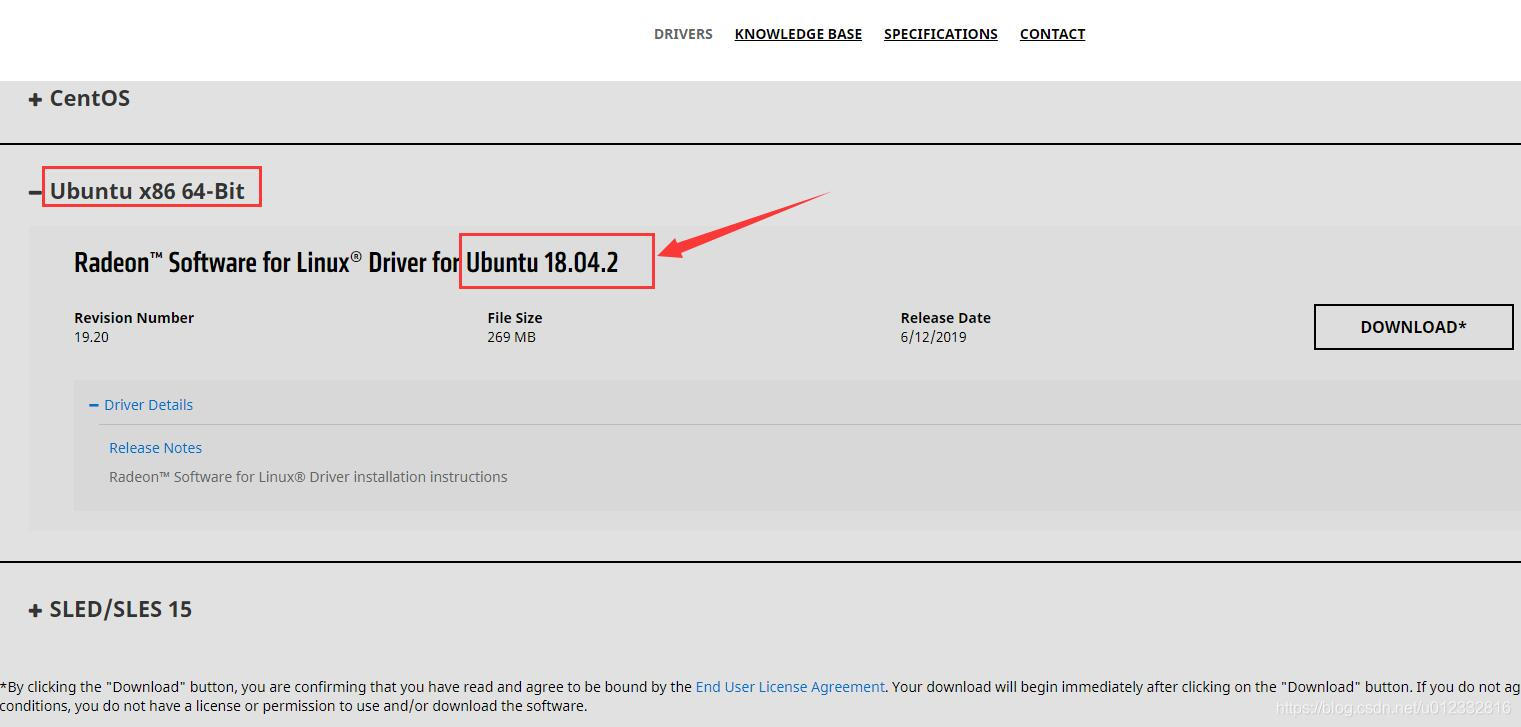Open the CONTACT link in navigation
The image size is (1521, 727).
[x=1052, y=34]
